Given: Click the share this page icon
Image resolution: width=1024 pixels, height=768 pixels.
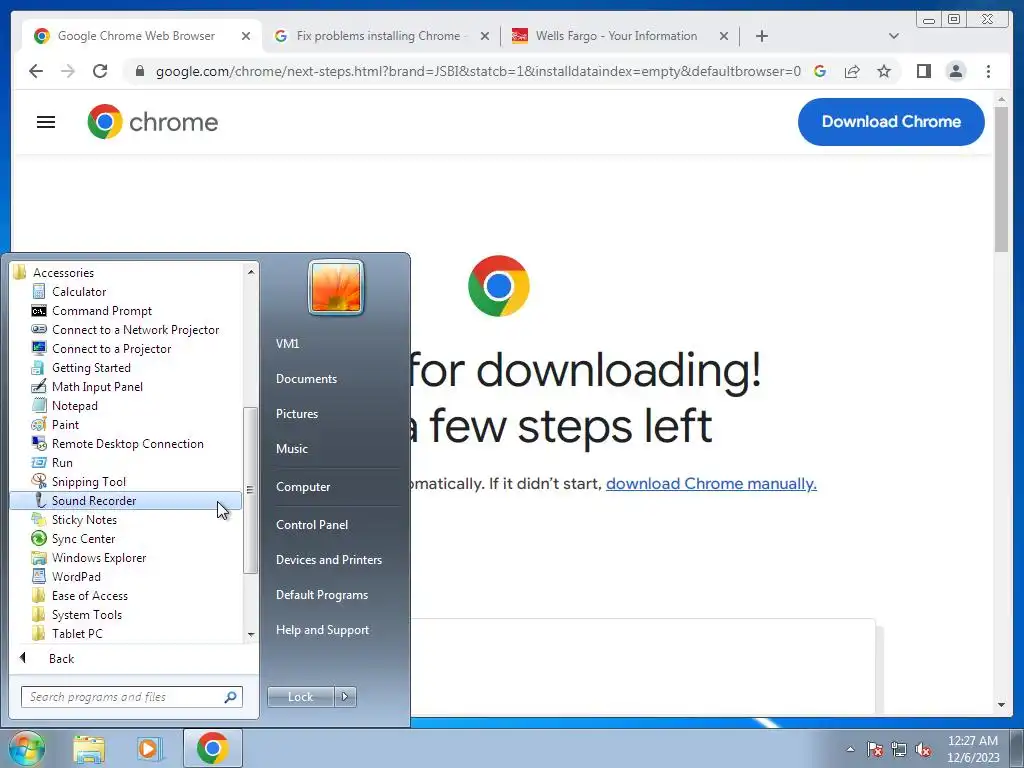Looking at the screenshot, I should (x=852, y=71).
